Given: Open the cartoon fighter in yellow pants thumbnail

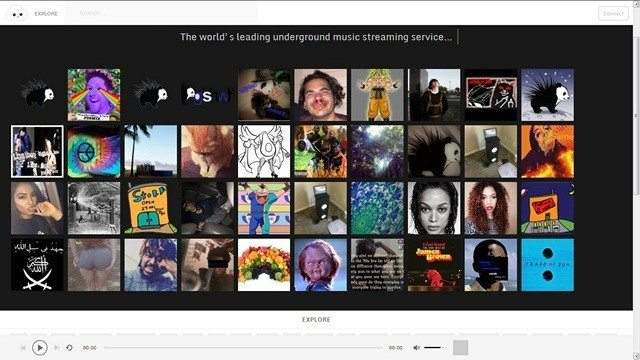Looking at the screenshot, I should (x=377, y=95).
